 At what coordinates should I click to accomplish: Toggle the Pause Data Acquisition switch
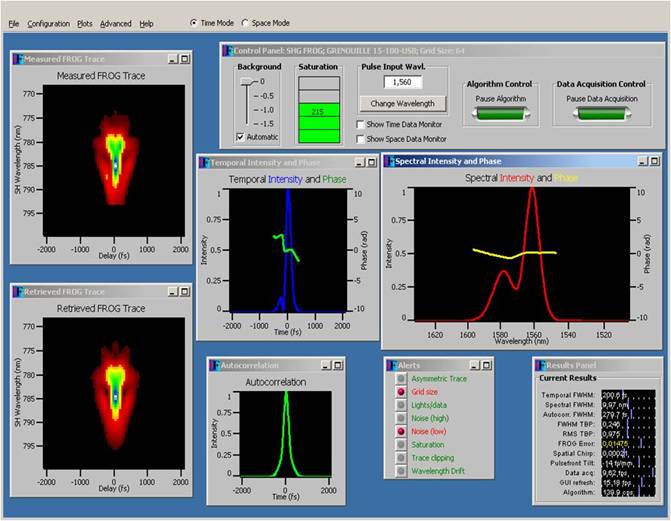[x=601, y=114]
